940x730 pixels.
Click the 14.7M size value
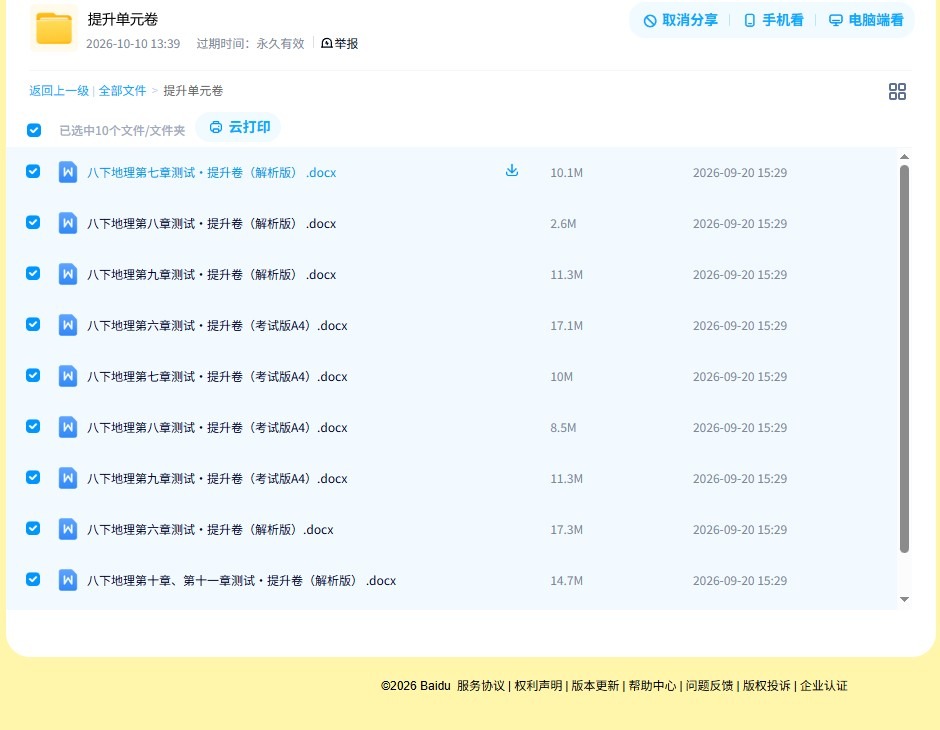point(567,580)
